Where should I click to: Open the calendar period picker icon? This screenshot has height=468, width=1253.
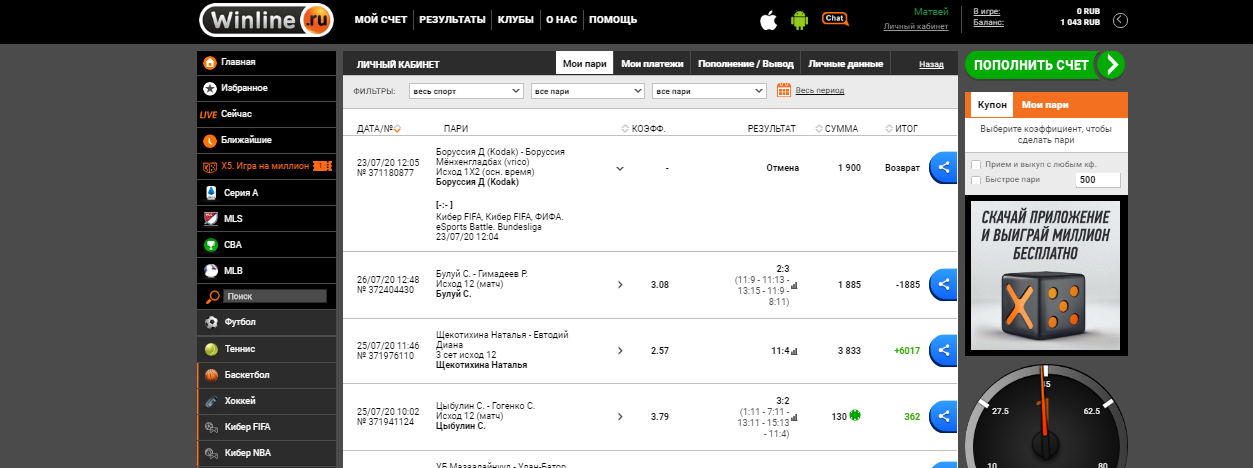coord(784,90)
